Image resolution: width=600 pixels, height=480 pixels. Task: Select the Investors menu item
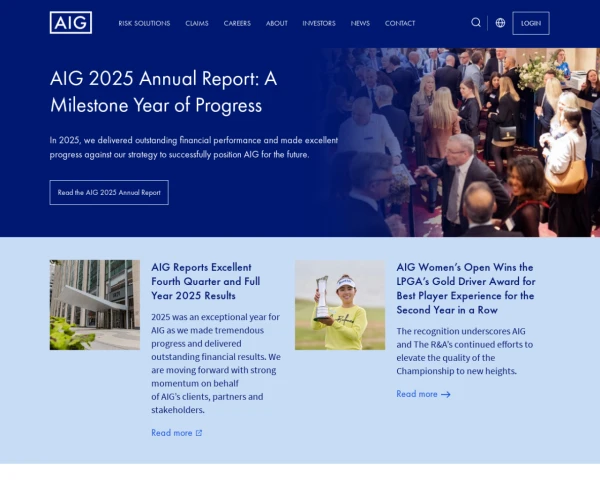pos(319,23)
